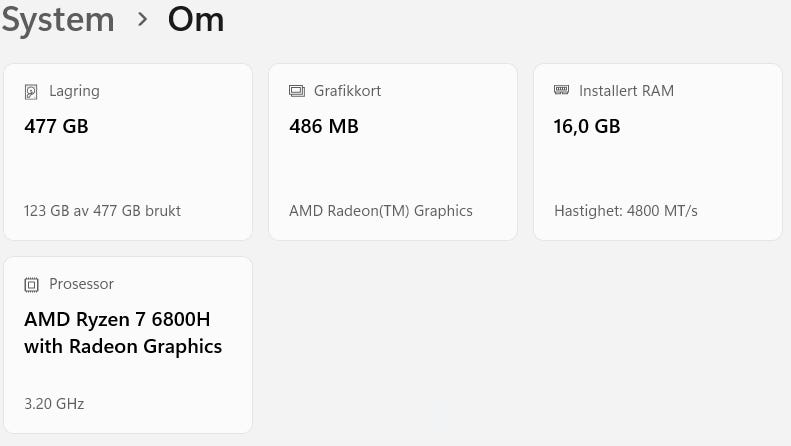Click the AMD Ryzen 7 6800H name line
Viewport: 791px width, 446px height.
coord(117,320)
